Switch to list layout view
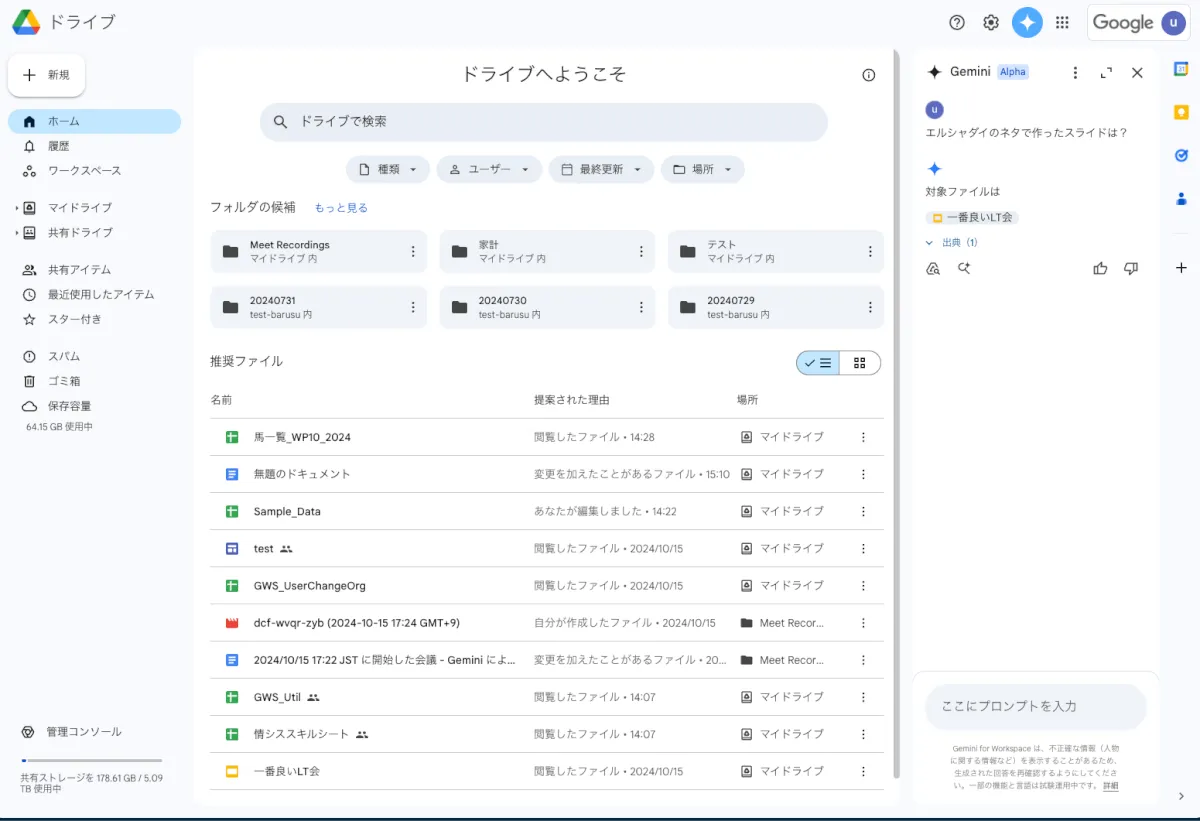The width and height of the screenshot is (1200, 821). coord(818,363)
